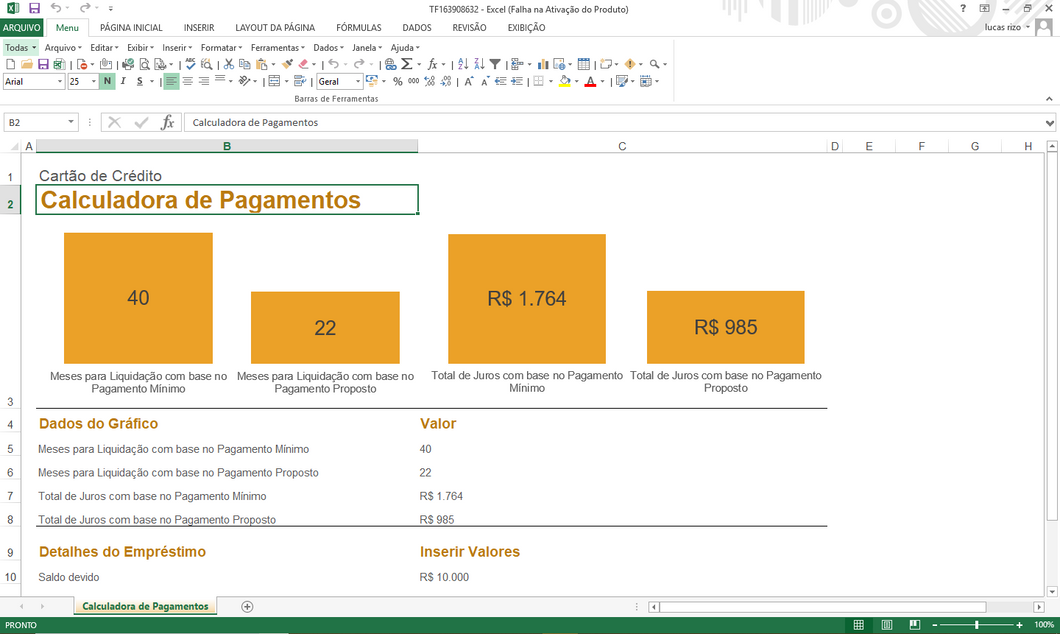Click the Cut scissors icon
This screenshot has height=634, width=1060.
[229, 64]
